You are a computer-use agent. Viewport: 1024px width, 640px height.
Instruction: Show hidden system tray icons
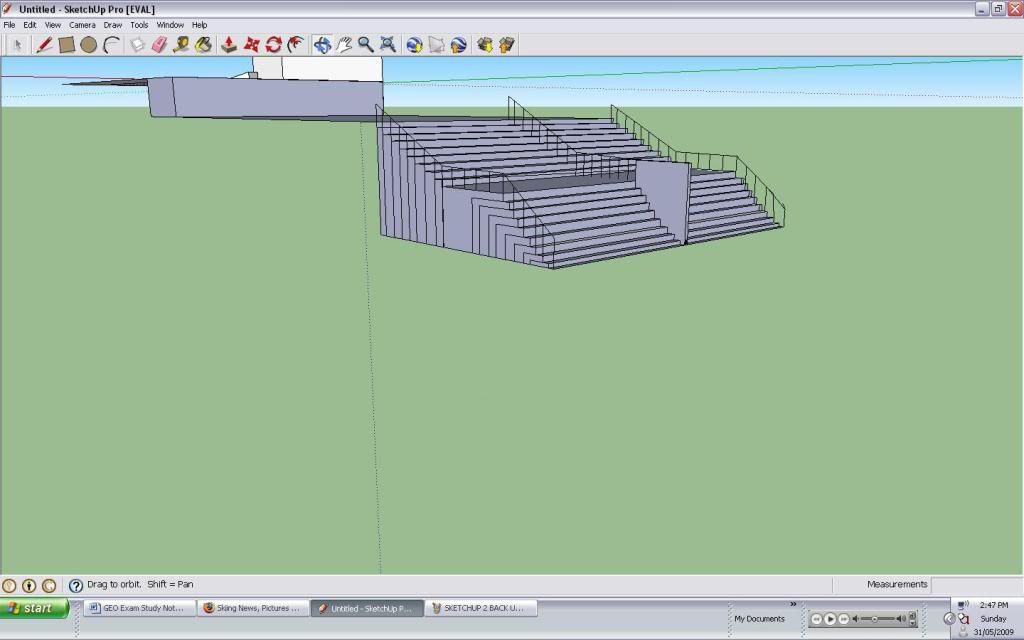pyautogui.click(x=948, y=618)
